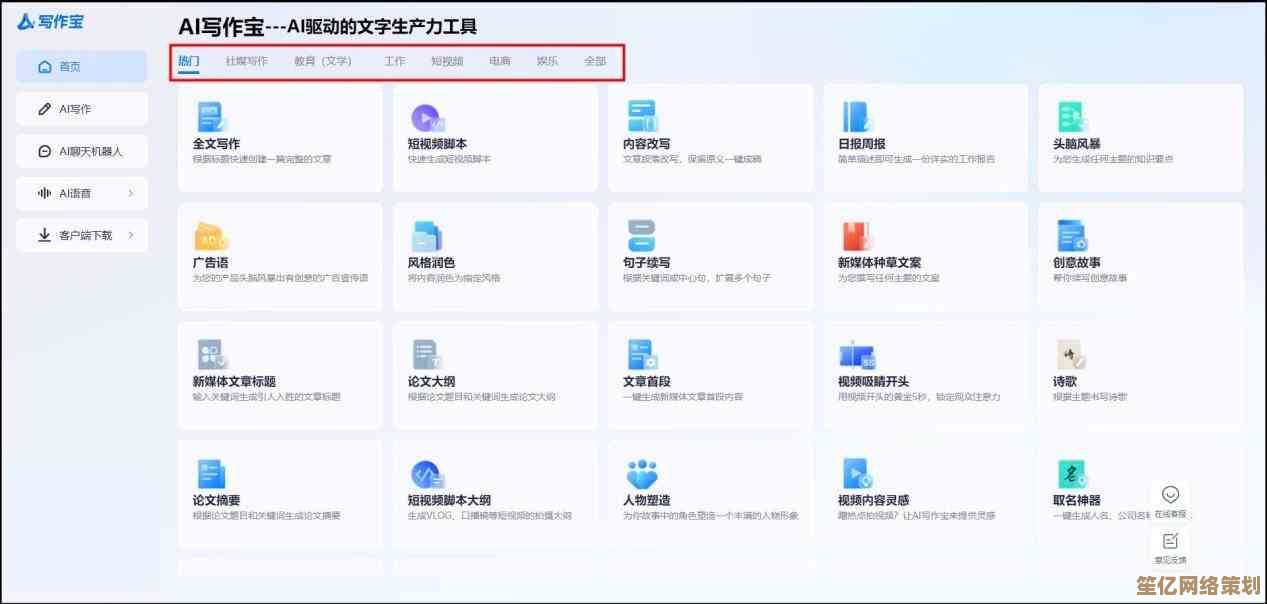The width and height of the screenshot is (1267, 604).
Task: Show the 全部 tab with all tools
Action: (595, 61)
